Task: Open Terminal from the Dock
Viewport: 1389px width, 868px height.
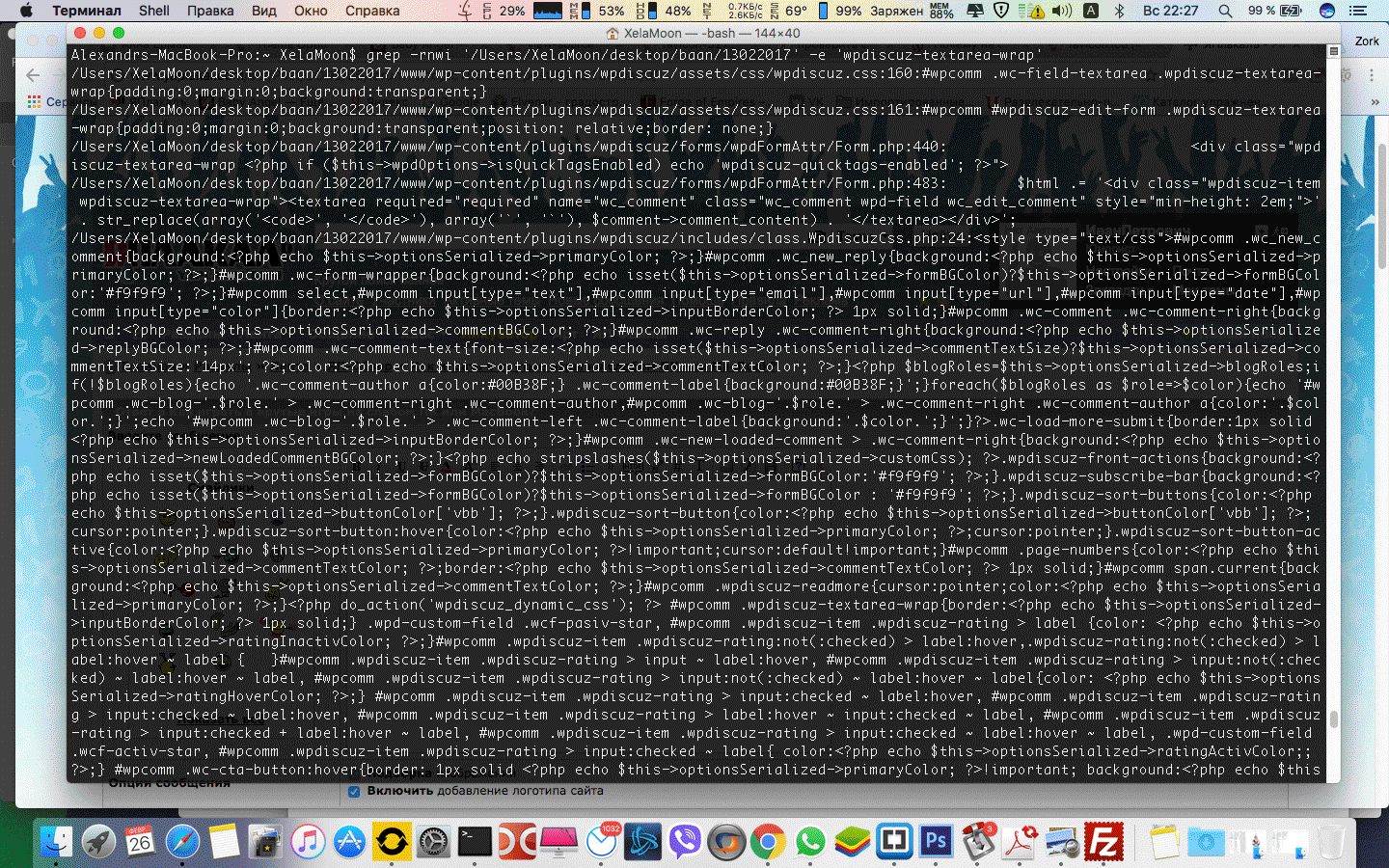Action: pos(475,842)
